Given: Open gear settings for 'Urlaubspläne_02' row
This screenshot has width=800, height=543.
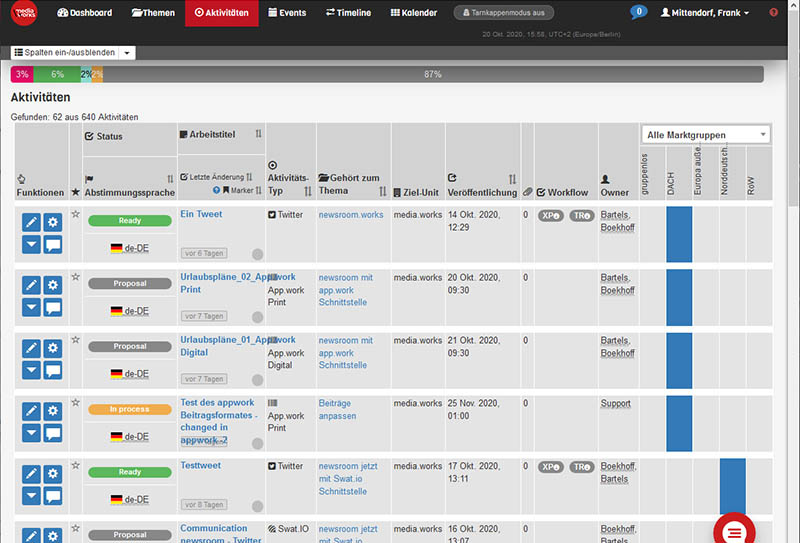Looking at the screenshot, I should [53, 285].
